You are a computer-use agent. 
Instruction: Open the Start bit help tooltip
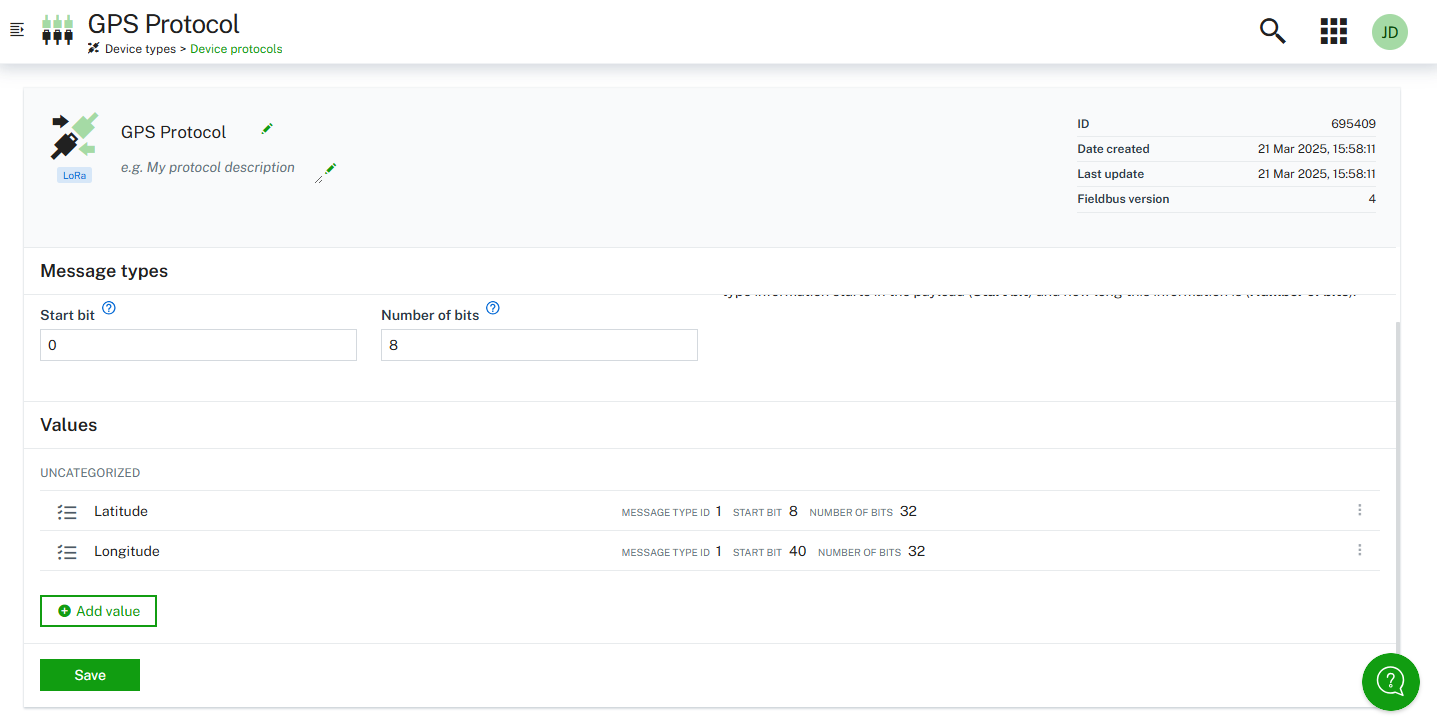coord(109,308)
